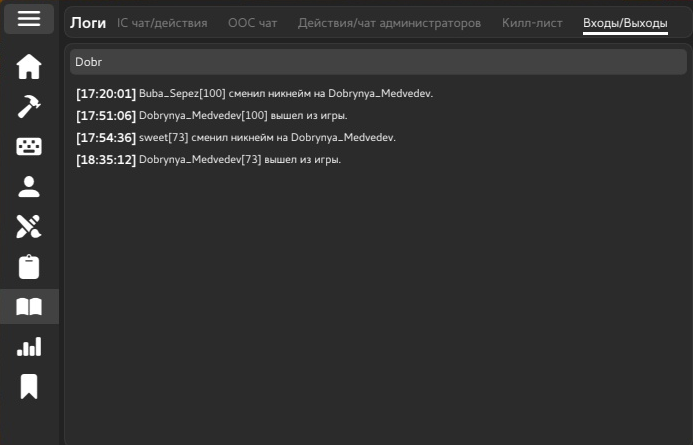Screen dimensions: 693x445
Task: Click the 18:35:12 log entry
Action: click(x=209, y=160)
